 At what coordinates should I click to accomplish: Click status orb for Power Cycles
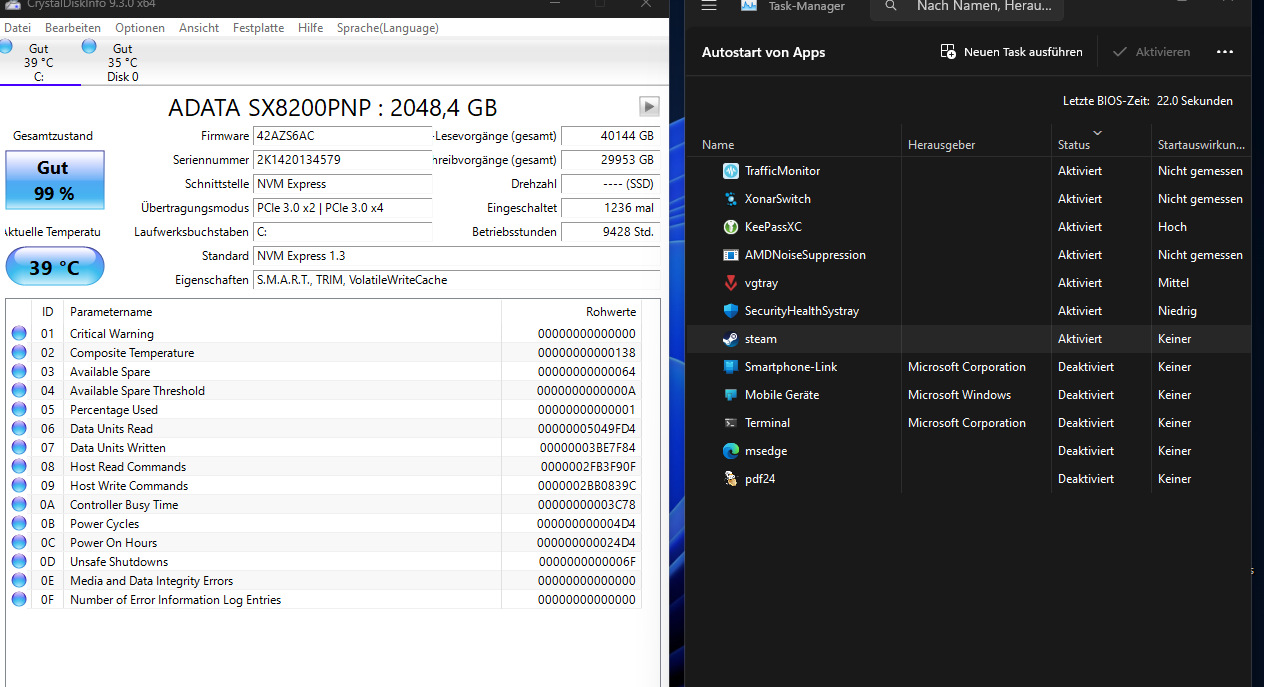pyautogui.click(x=19, y=523)
